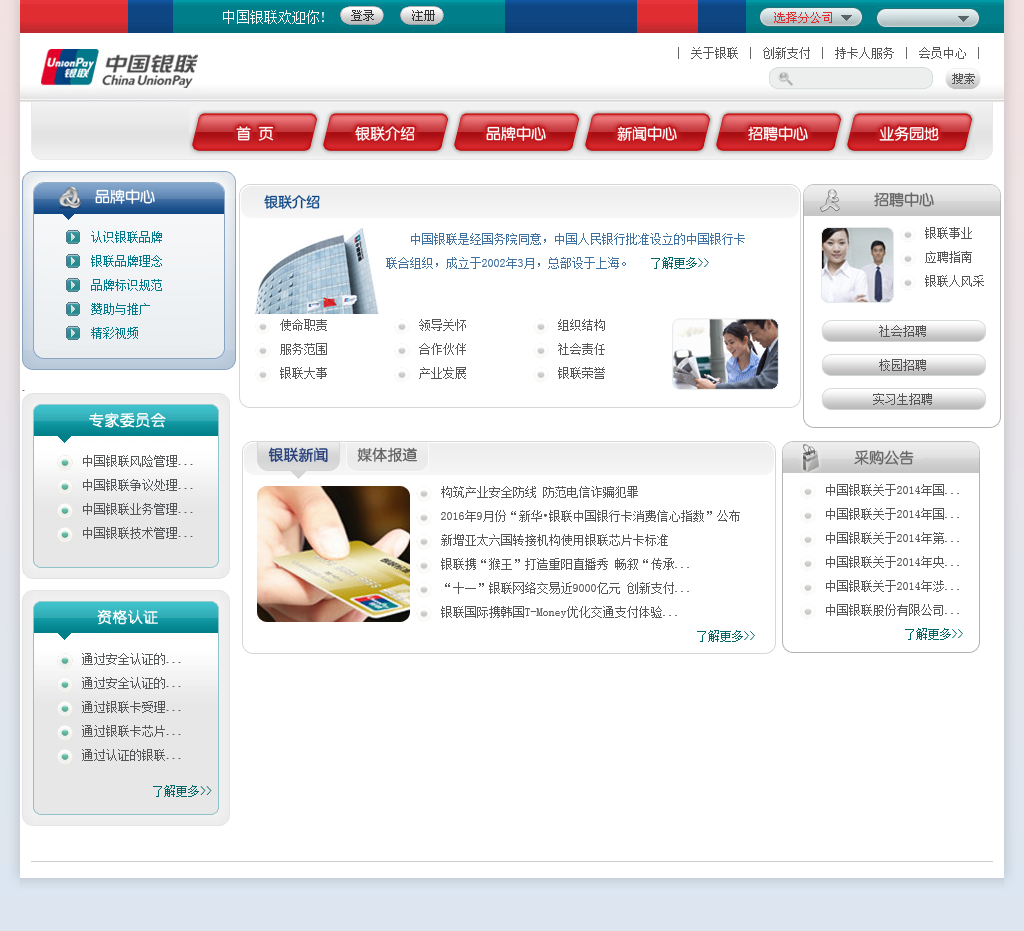
Task: Open the blank dropdown beside 选择分公司
Action: 927,18
